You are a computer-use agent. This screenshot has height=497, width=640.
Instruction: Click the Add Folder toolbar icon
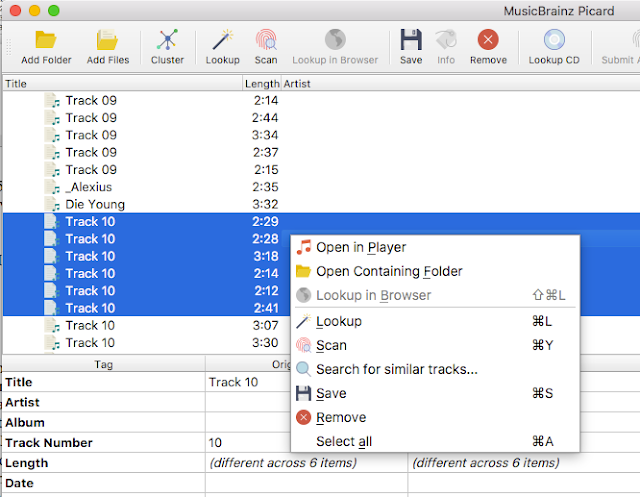[x=46, y=40]
